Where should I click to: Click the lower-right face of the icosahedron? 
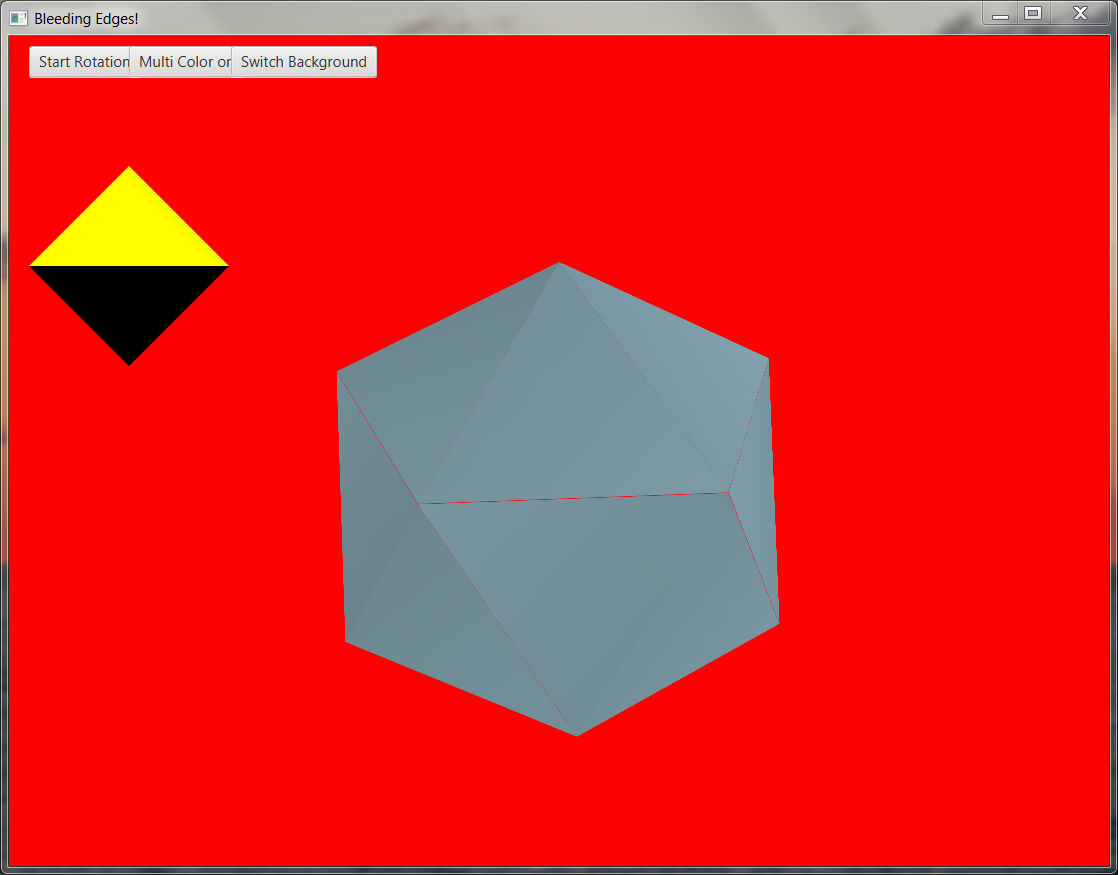pos(700,640)
